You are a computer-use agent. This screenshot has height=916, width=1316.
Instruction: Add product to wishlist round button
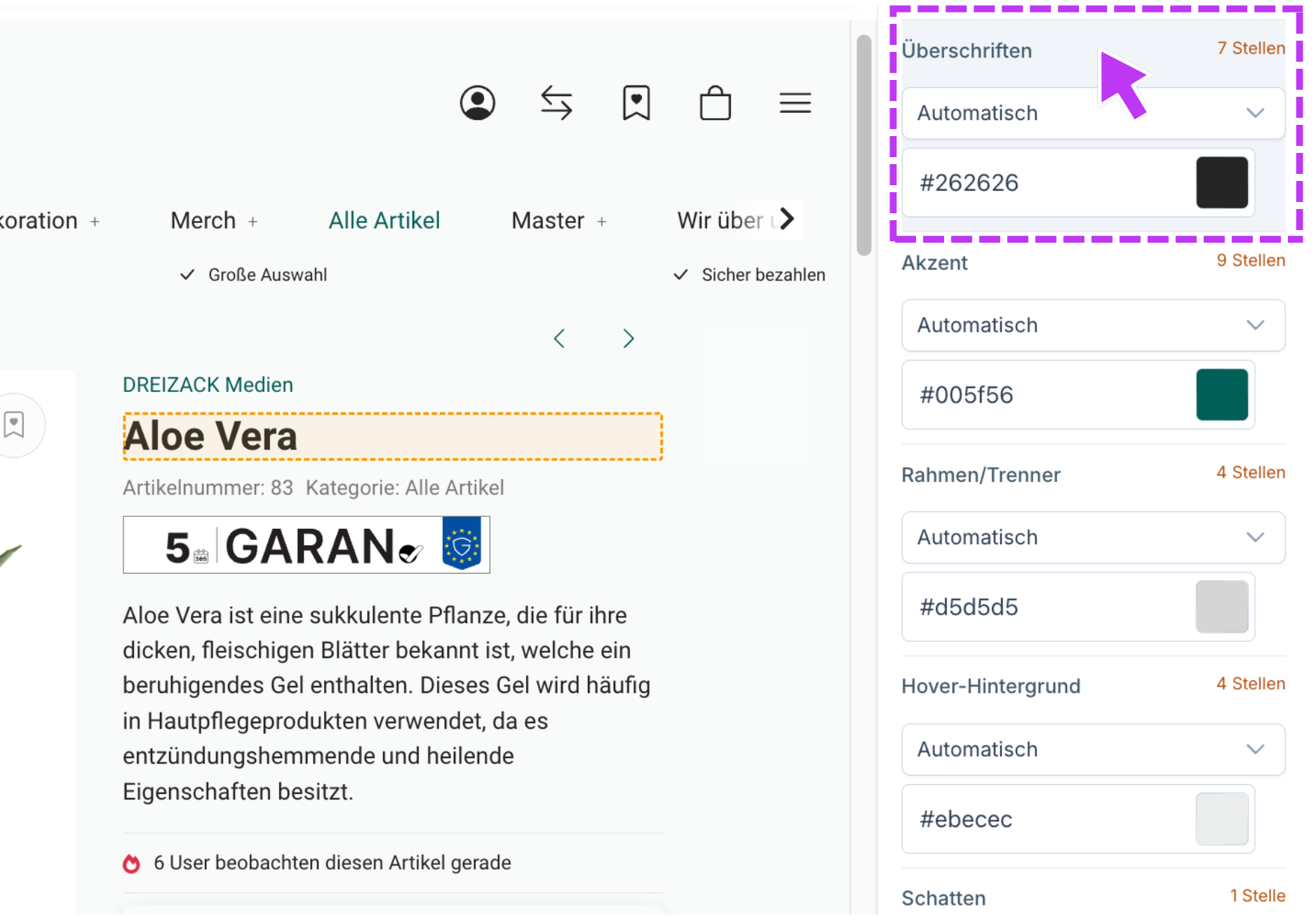pyautogui.click(x=14, y=425)
